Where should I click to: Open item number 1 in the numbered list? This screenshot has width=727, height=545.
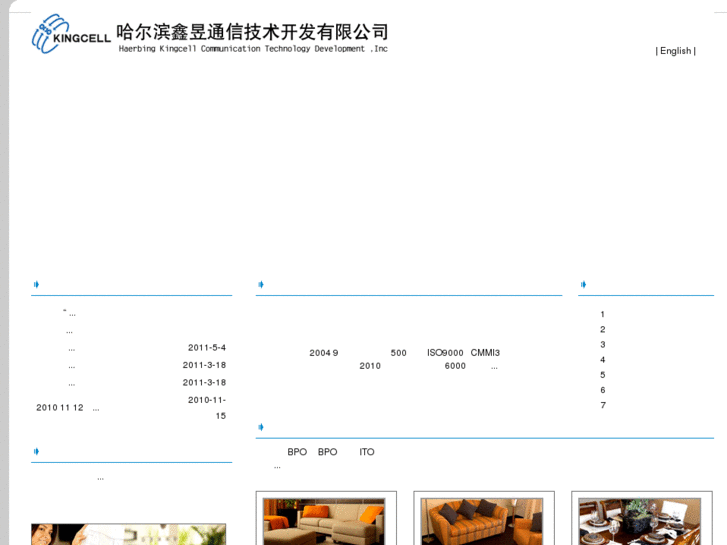point(602,314)
